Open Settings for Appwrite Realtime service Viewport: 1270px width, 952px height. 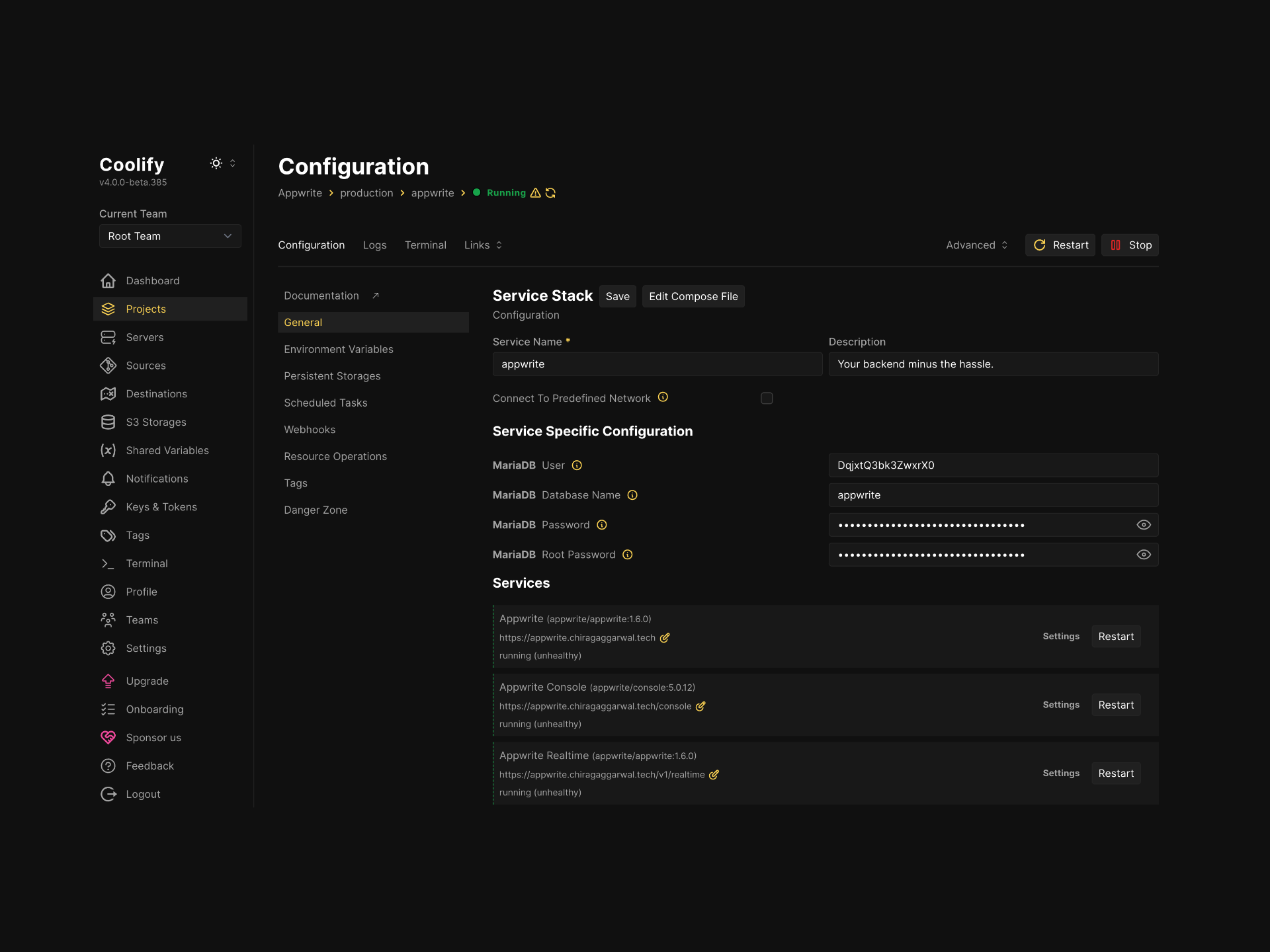1061,773
